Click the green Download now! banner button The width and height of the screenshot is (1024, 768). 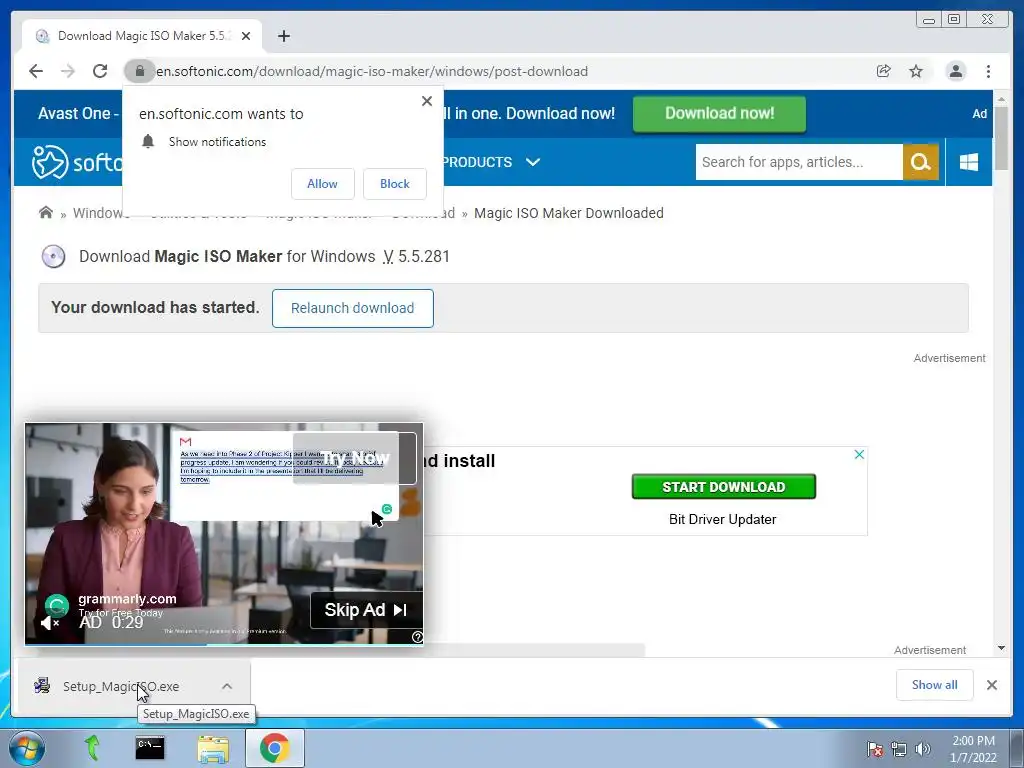click(x=719, y=114)
